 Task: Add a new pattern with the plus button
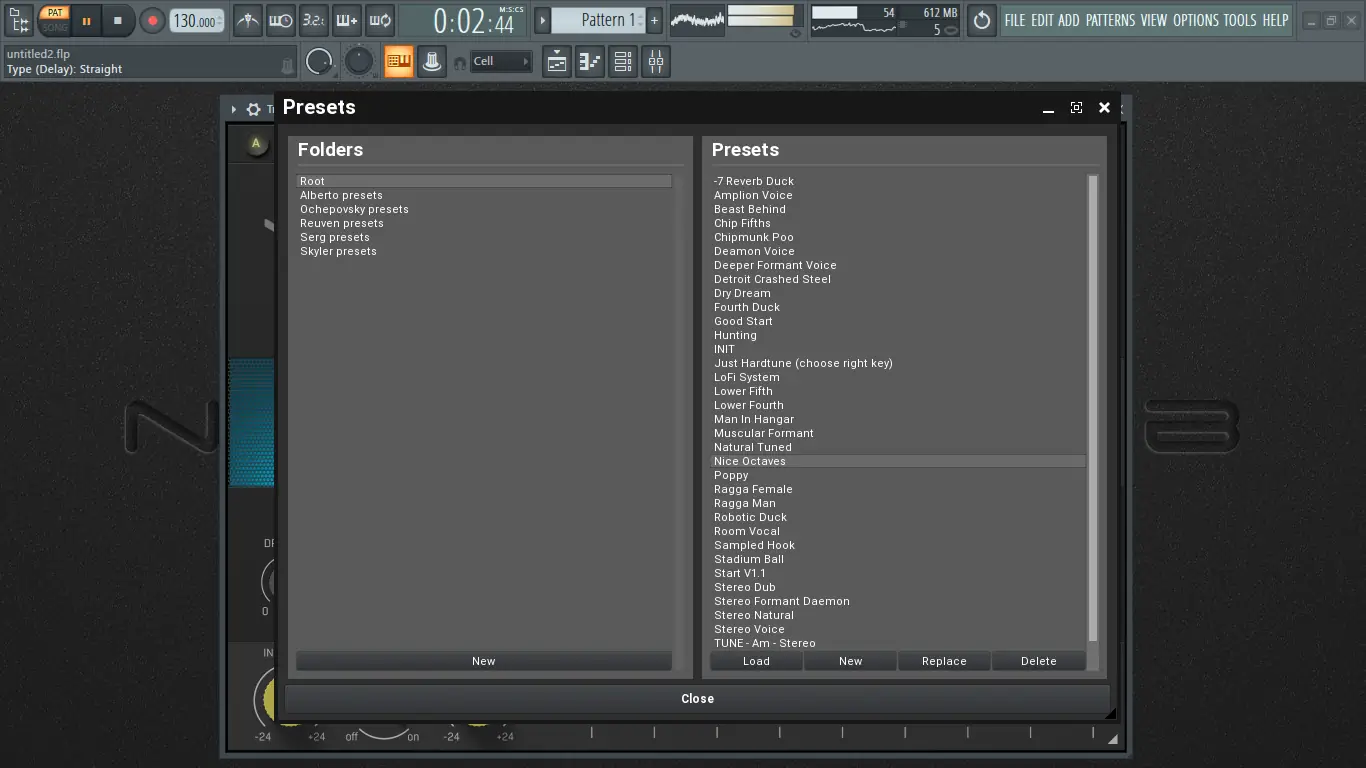(654, 20)
